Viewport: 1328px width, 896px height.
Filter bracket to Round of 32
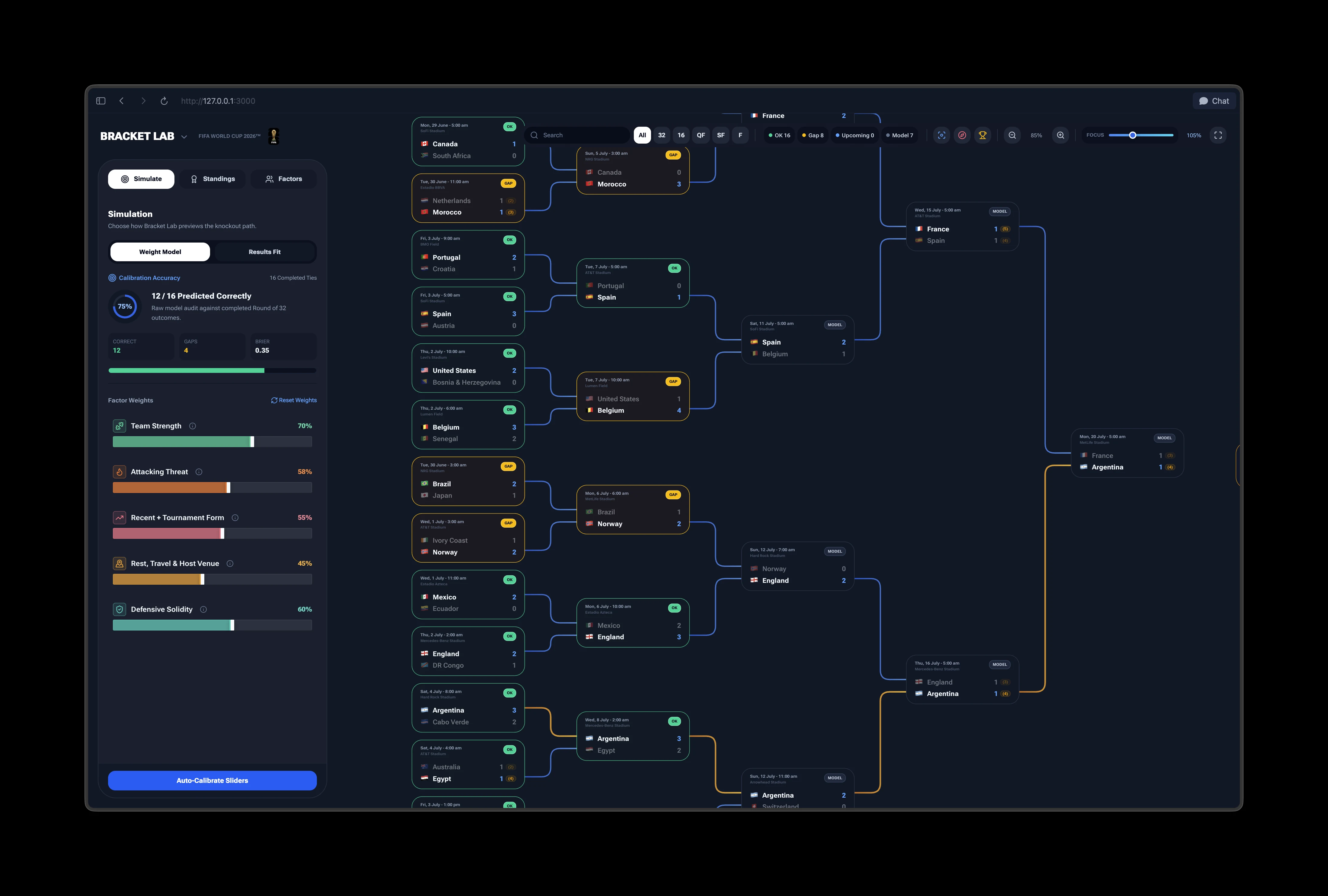(x=662, y=135)
